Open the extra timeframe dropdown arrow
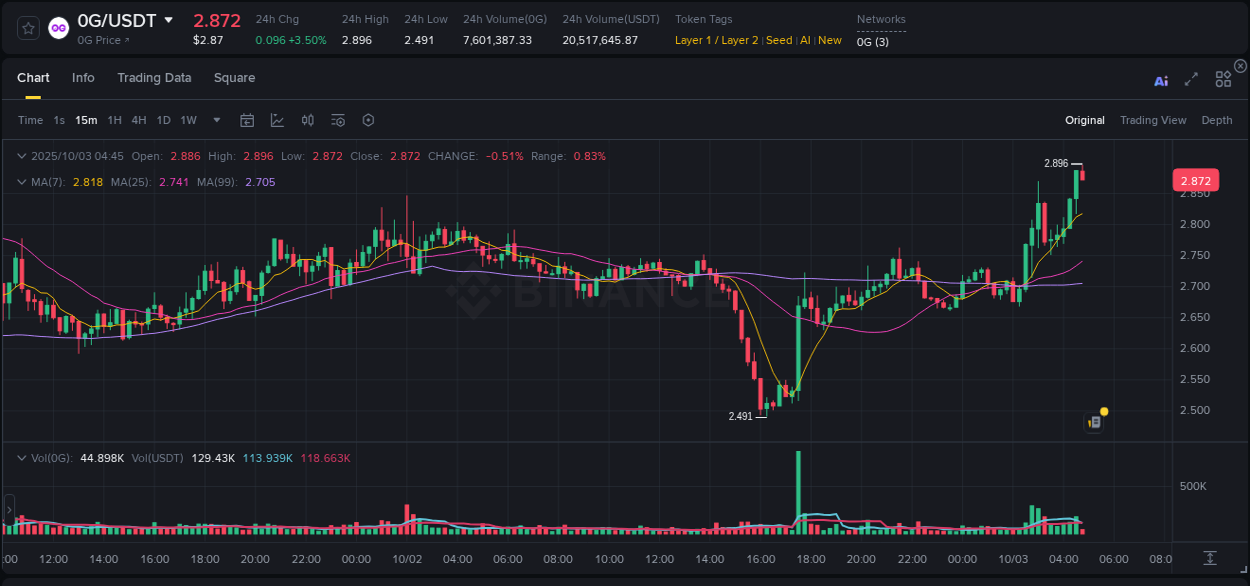This screenshot has width=1250, height=586. [x=215, y=120]
